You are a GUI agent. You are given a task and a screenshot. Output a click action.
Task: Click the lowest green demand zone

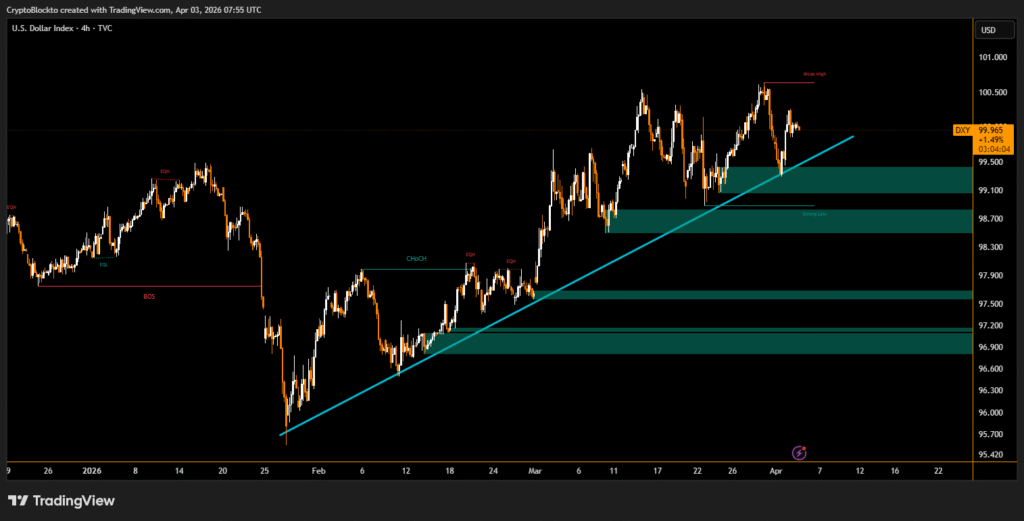pos(700,343)
